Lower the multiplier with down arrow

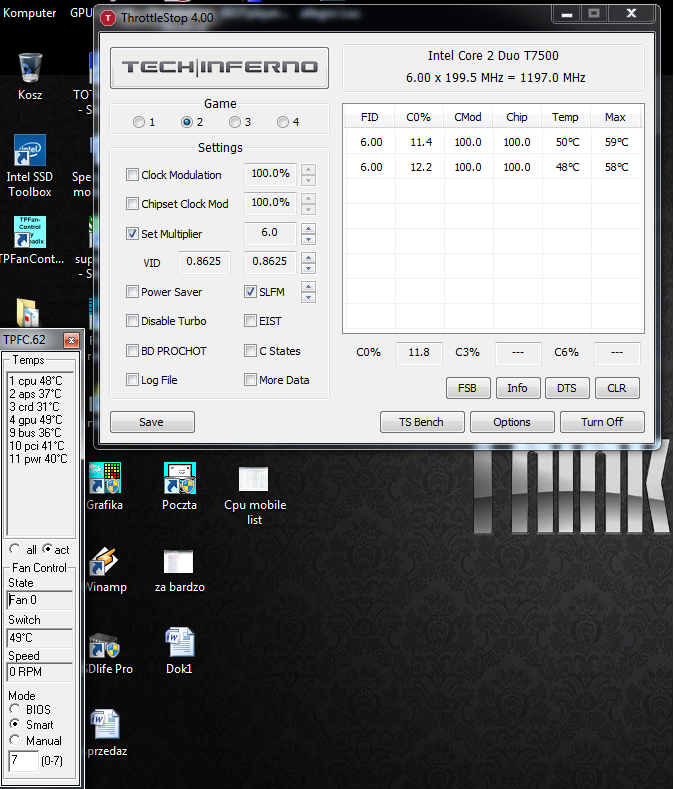click(x=309, y=240)
